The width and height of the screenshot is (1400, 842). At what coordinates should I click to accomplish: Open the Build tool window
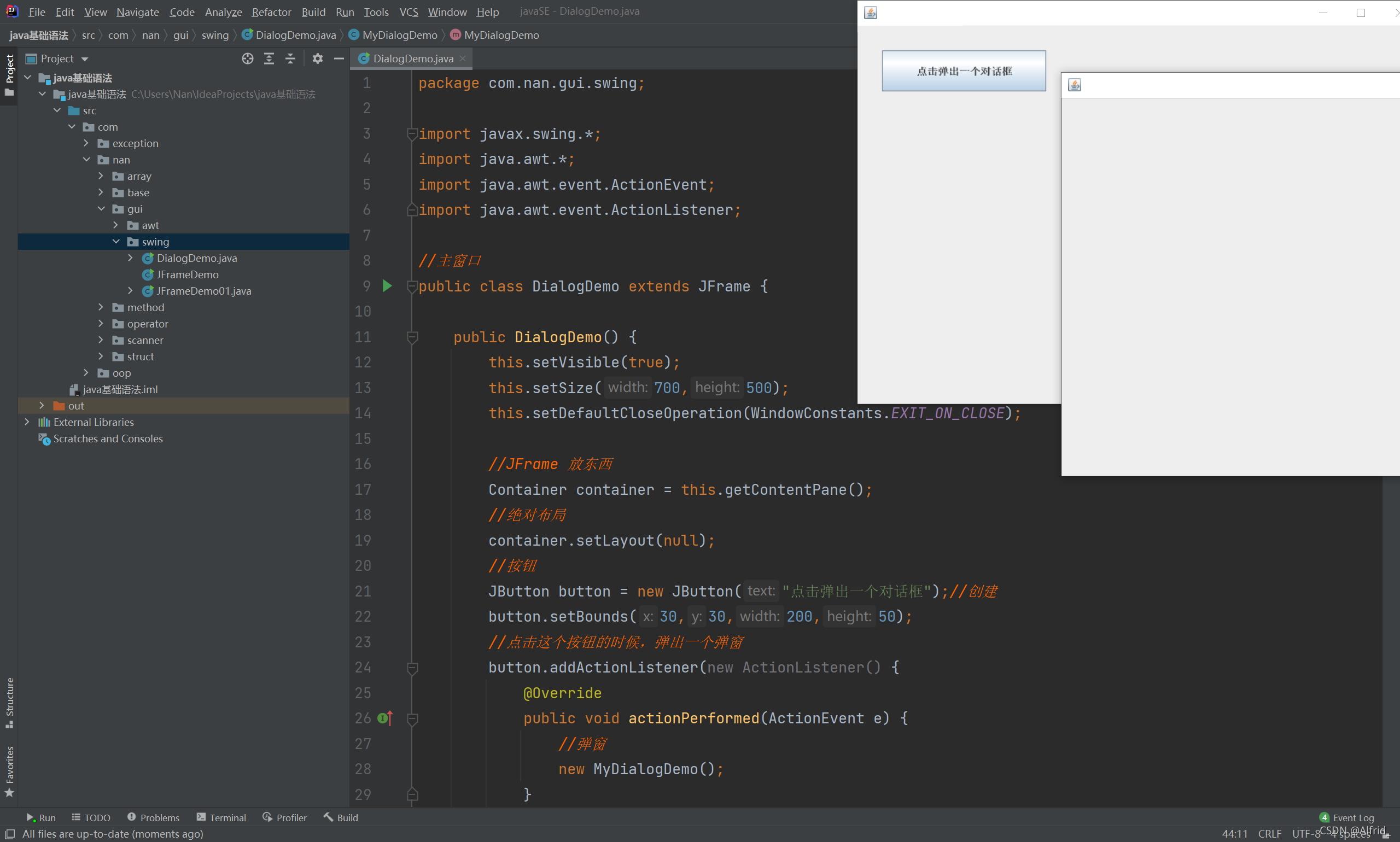[x=341, y=817]
